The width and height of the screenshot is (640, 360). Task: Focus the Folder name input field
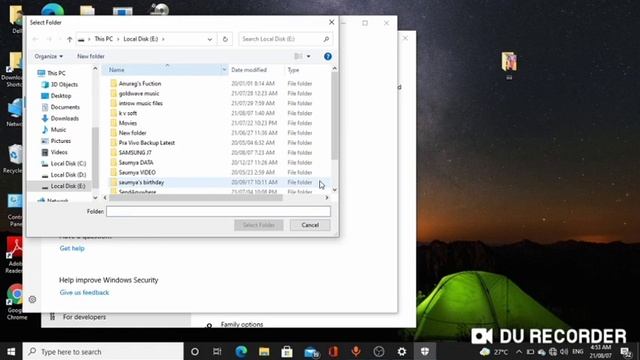(x=218, y=211)
